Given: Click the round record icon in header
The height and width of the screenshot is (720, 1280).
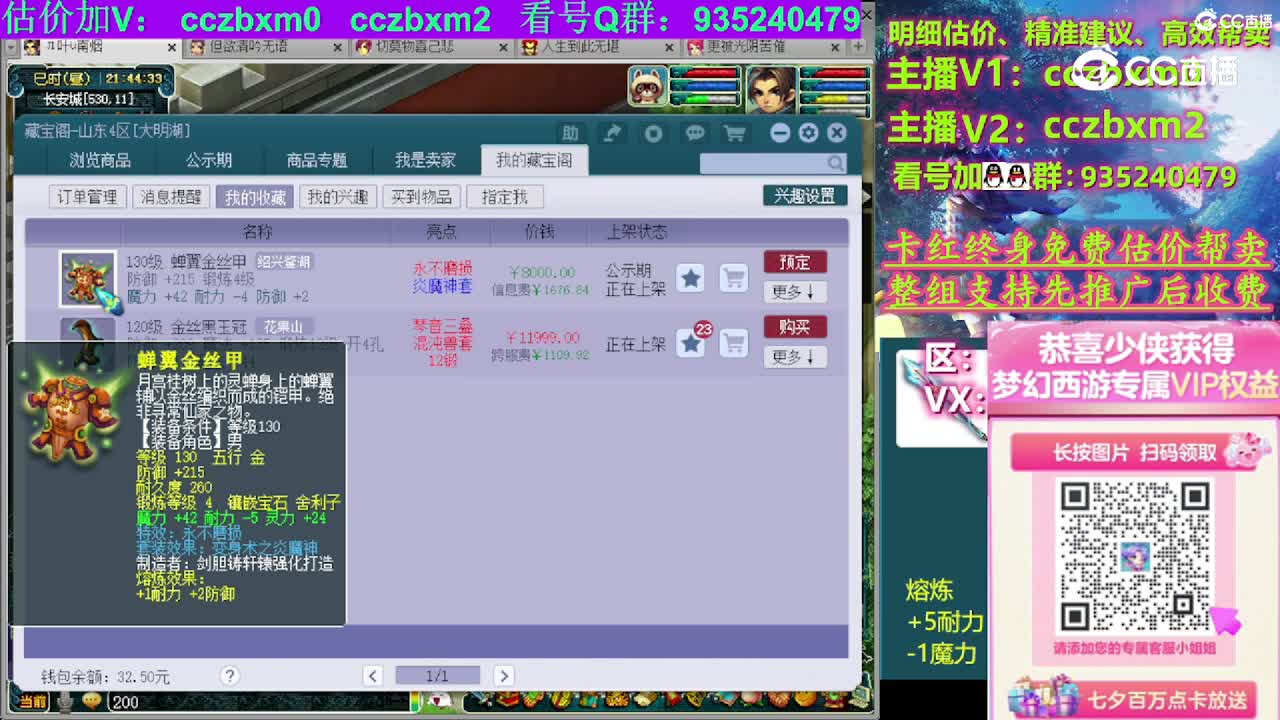Looking at the screenshot, I should point(653,133).
